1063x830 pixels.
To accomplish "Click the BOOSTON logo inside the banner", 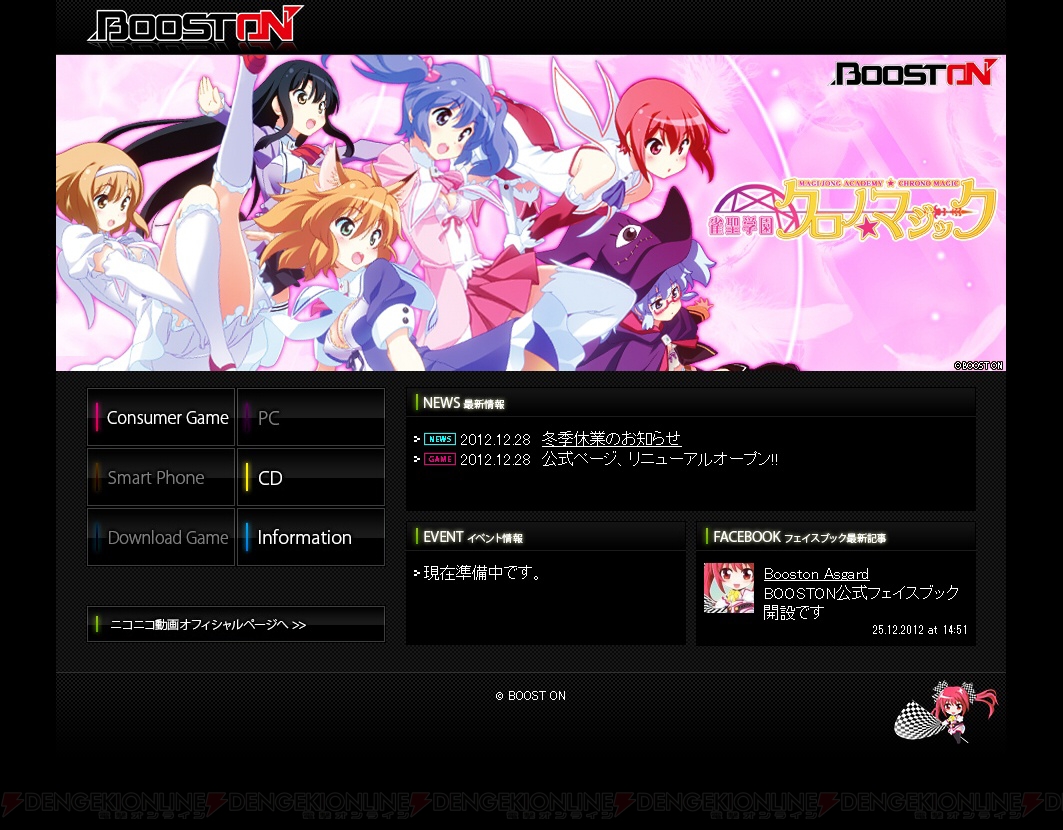I will 915,73.
